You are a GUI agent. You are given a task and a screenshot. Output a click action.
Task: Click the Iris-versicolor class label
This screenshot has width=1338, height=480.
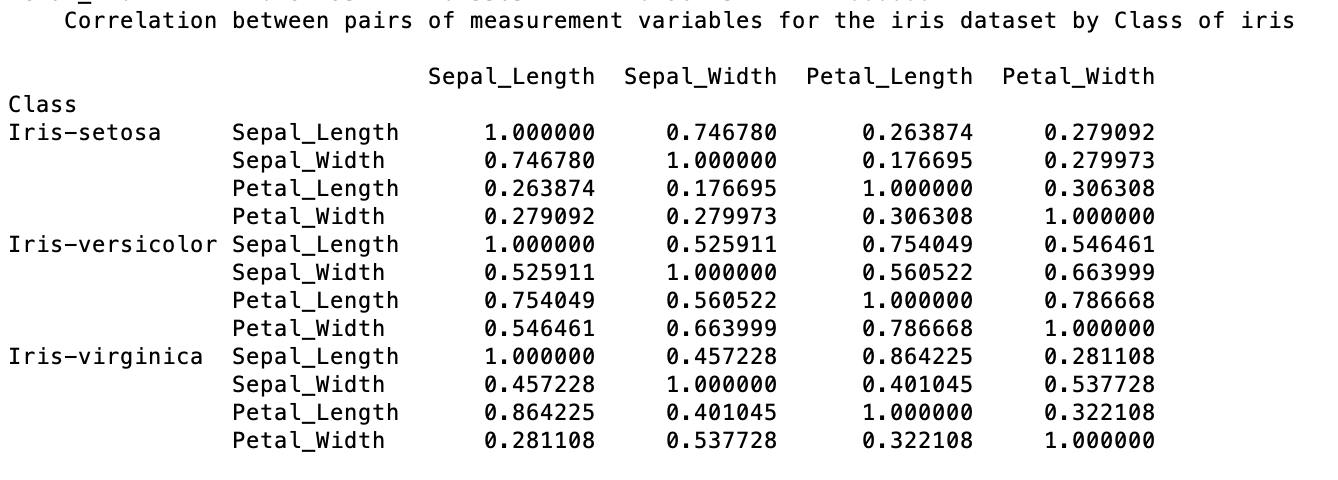coord(113,244)
